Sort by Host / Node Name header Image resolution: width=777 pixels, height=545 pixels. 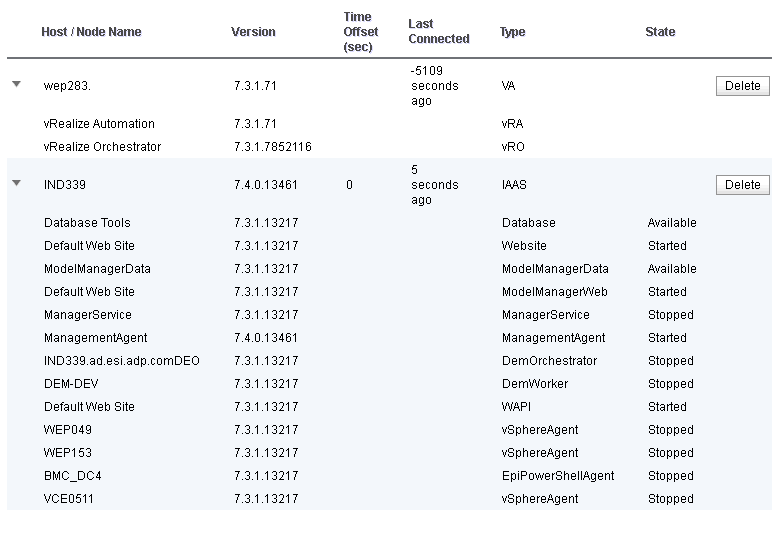91,32
